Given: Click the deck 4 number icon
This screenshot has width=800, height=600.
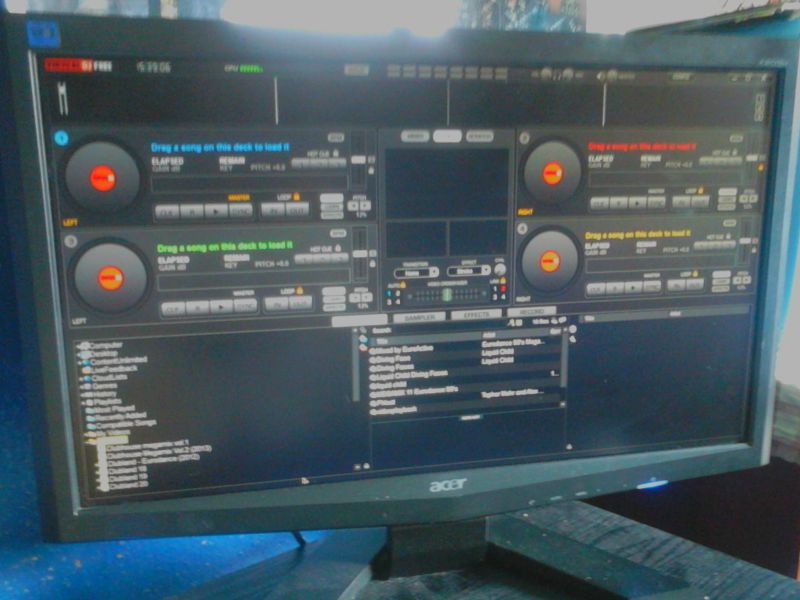Looking at the screenshot, I should (522, 229).
